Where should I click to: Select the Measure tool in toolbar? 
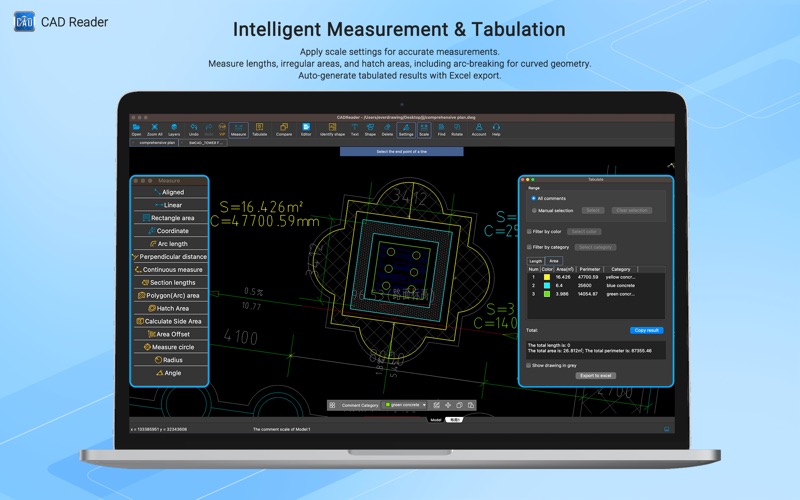(238, 130)
